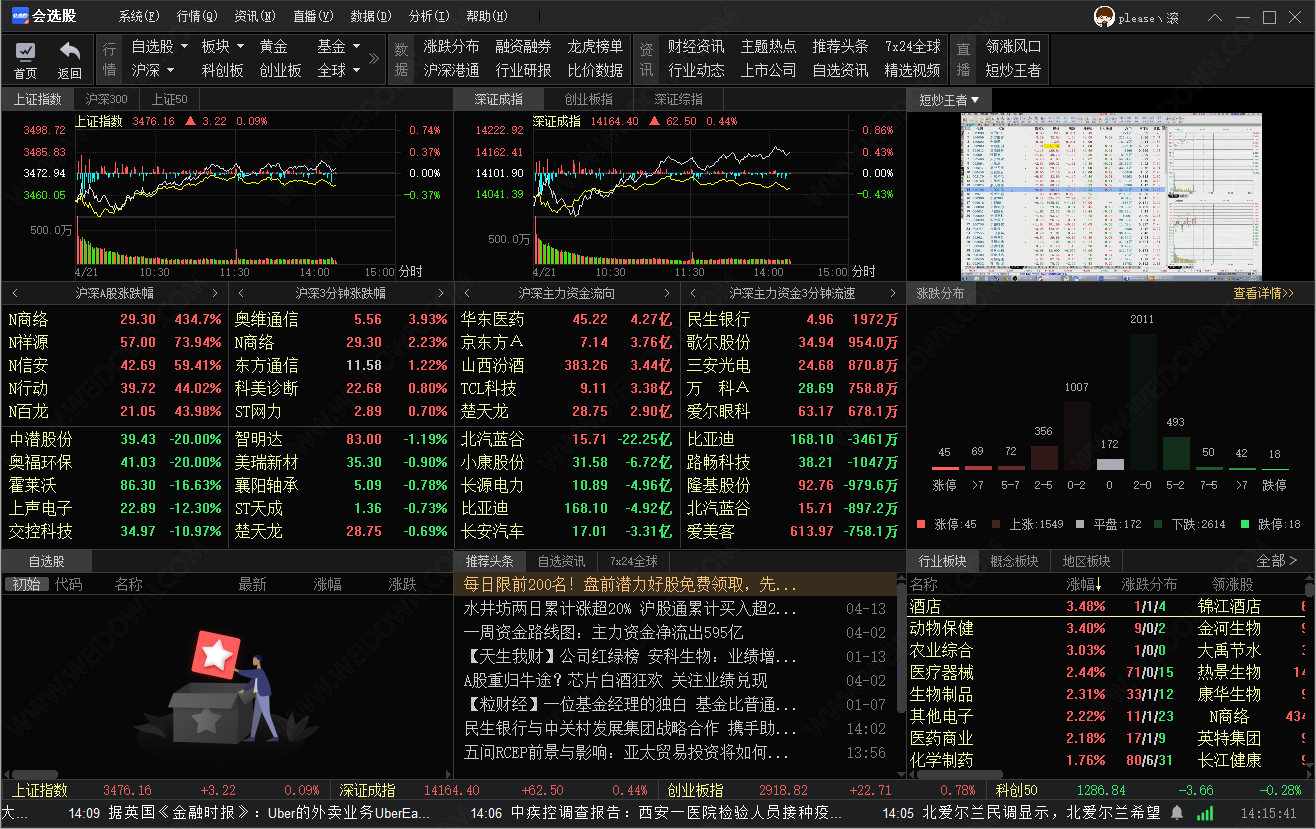
Task: Select 奥维通信 in 3分钟涨跌幅 list
Action: [x=340, y=319]
